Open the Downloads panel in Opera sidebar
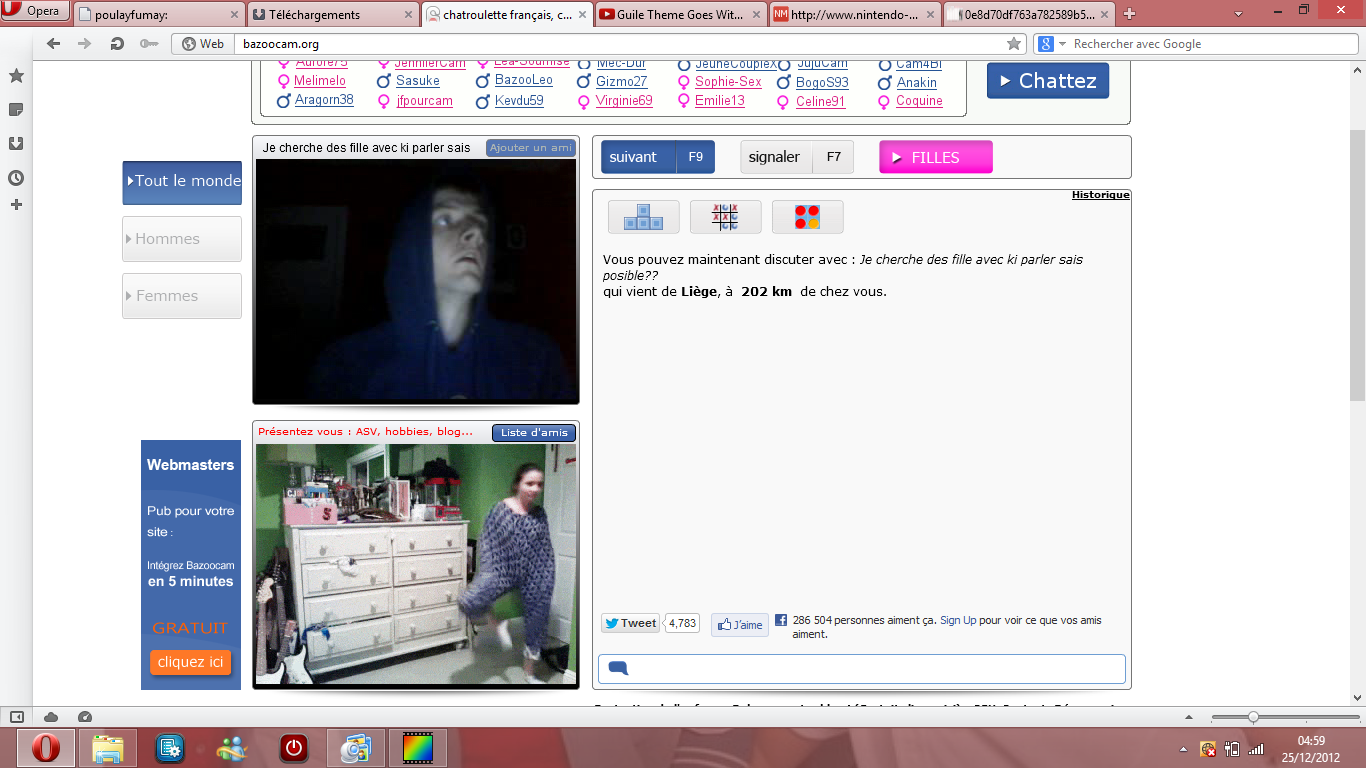 click(x=16, y=143)
